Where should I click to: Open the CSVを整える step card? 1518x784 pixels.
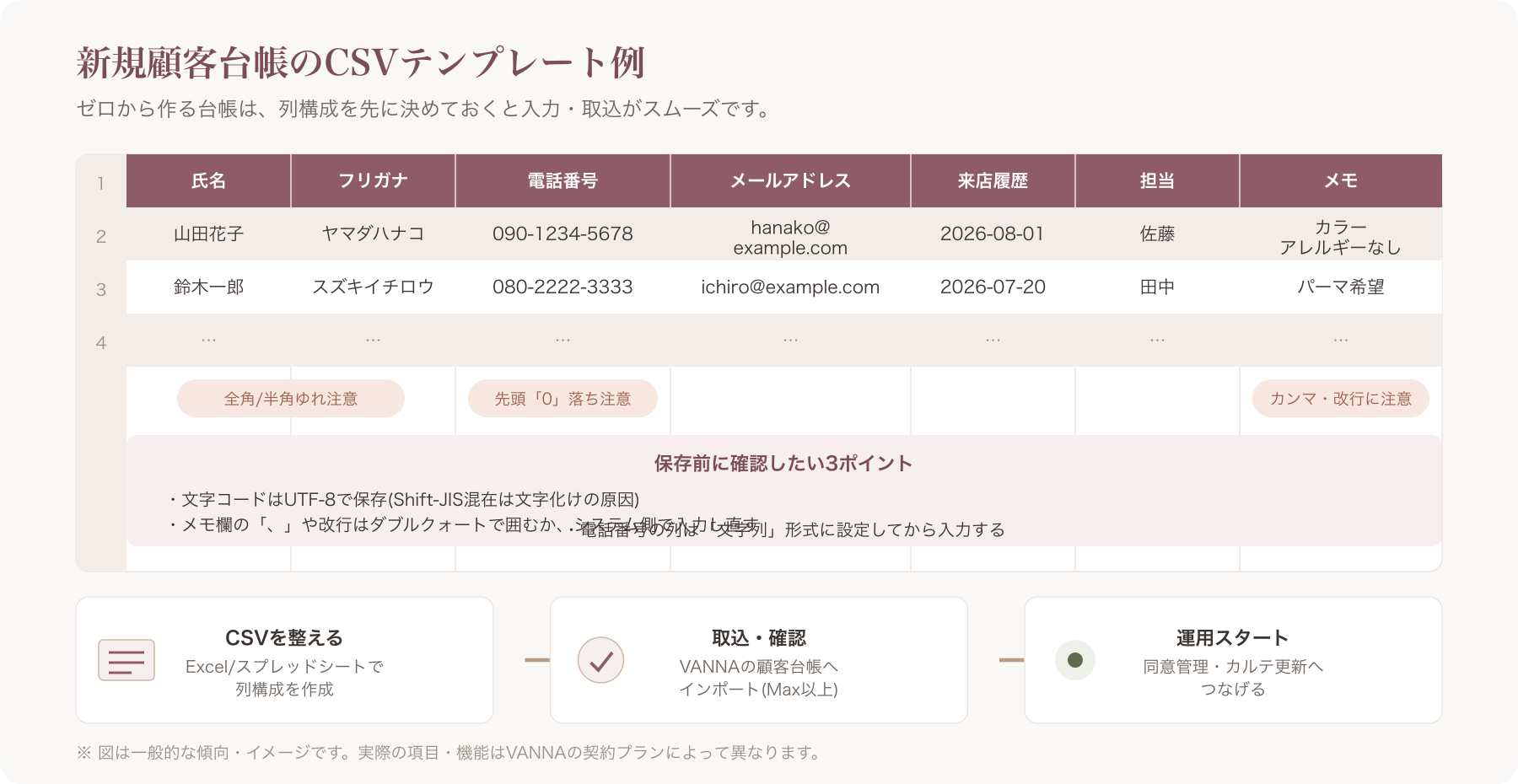tap(284, 660)
